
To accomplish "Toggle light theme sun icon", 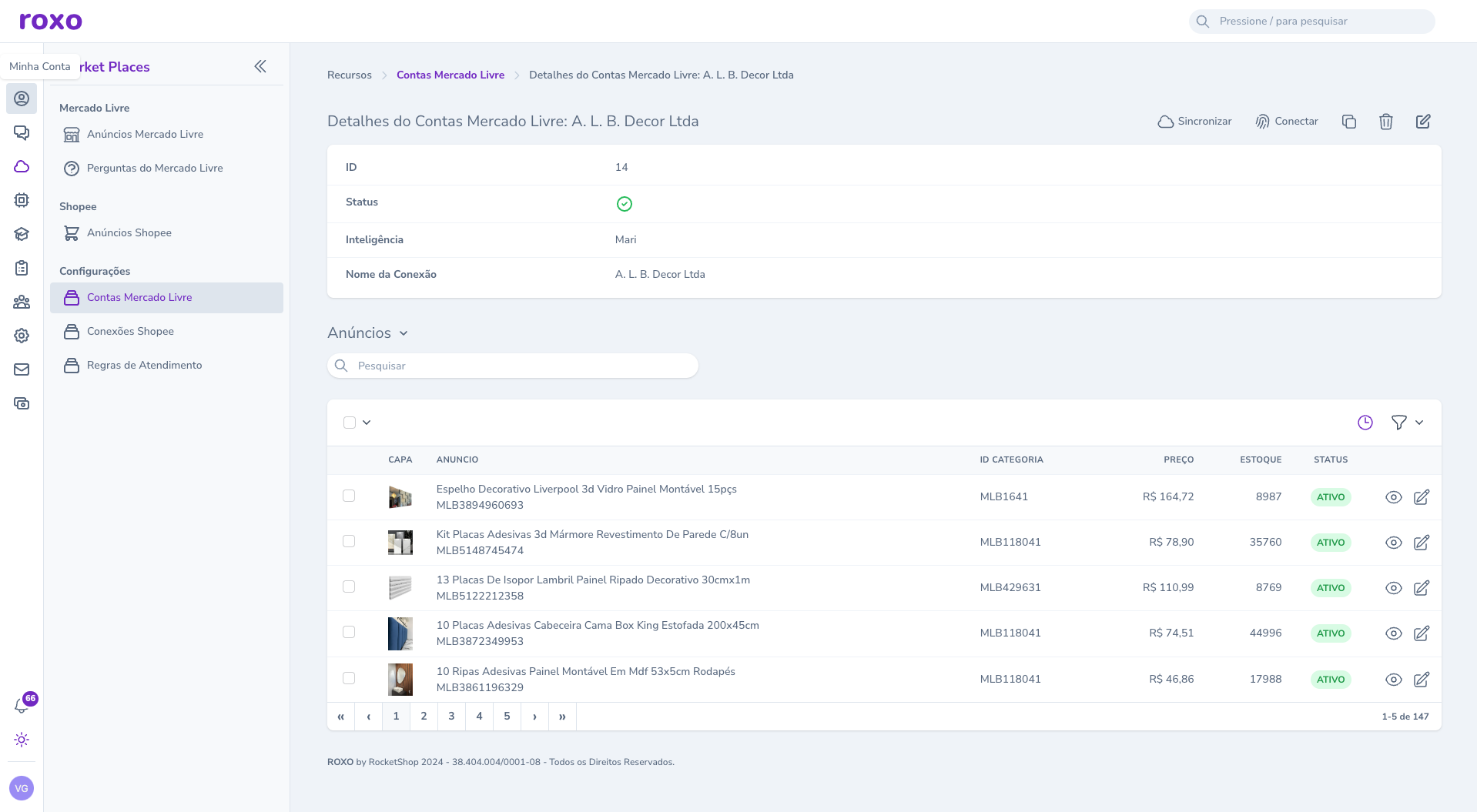I will [x=22, y=740].
